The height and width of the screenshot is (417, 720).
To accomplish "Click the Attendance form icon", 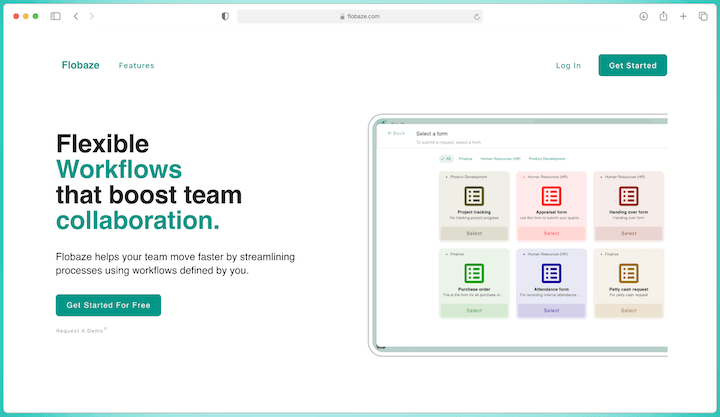I will tap(551, 273).
